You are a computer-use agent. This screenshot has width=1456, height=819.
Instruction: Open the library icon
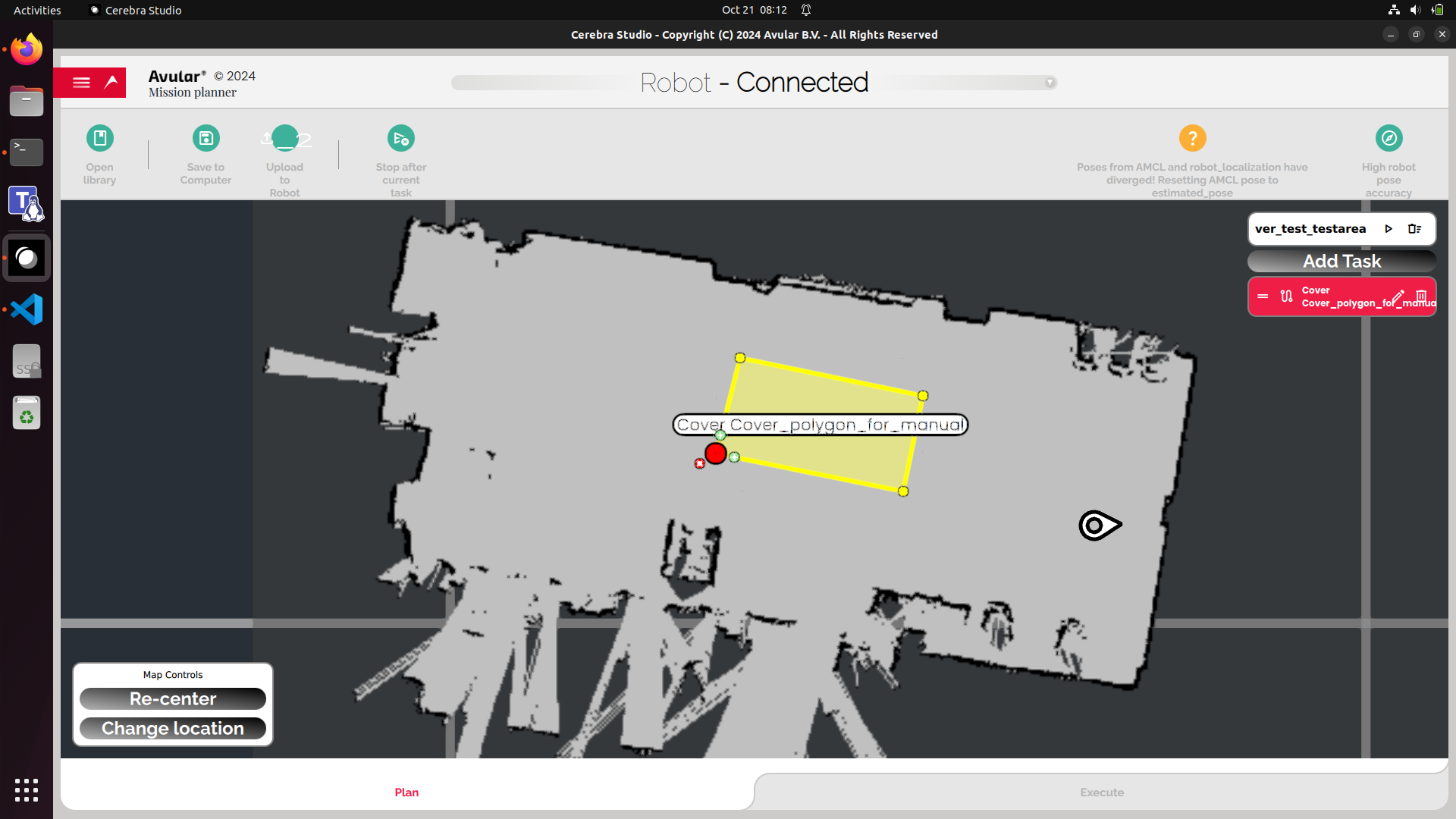(99, 138)
